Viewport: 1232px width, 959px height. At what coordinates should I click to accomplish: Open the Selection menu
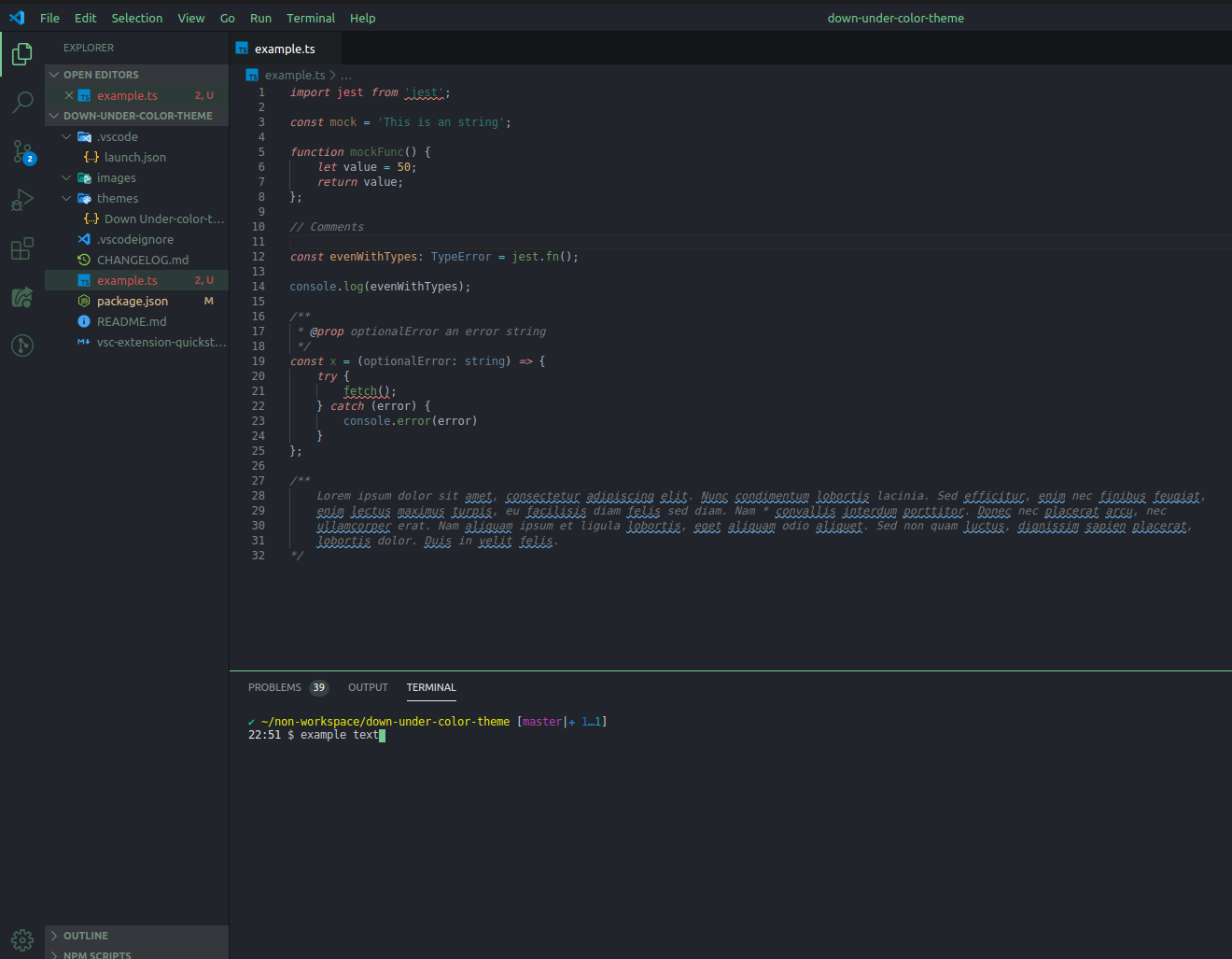tap(137, 18)
